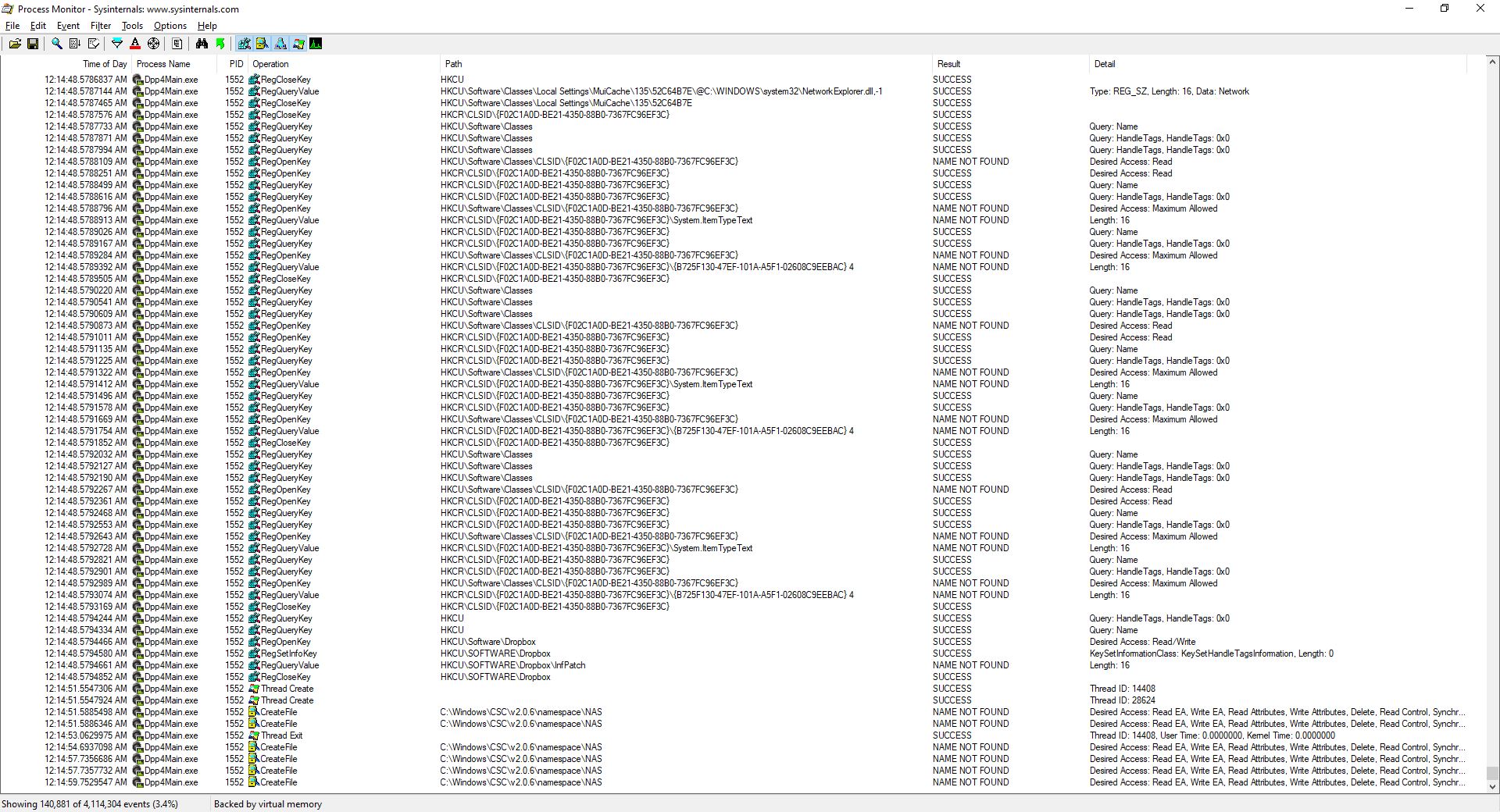
Task: Click the vertical scrollbar down arrow
Action: [1491, 787]
